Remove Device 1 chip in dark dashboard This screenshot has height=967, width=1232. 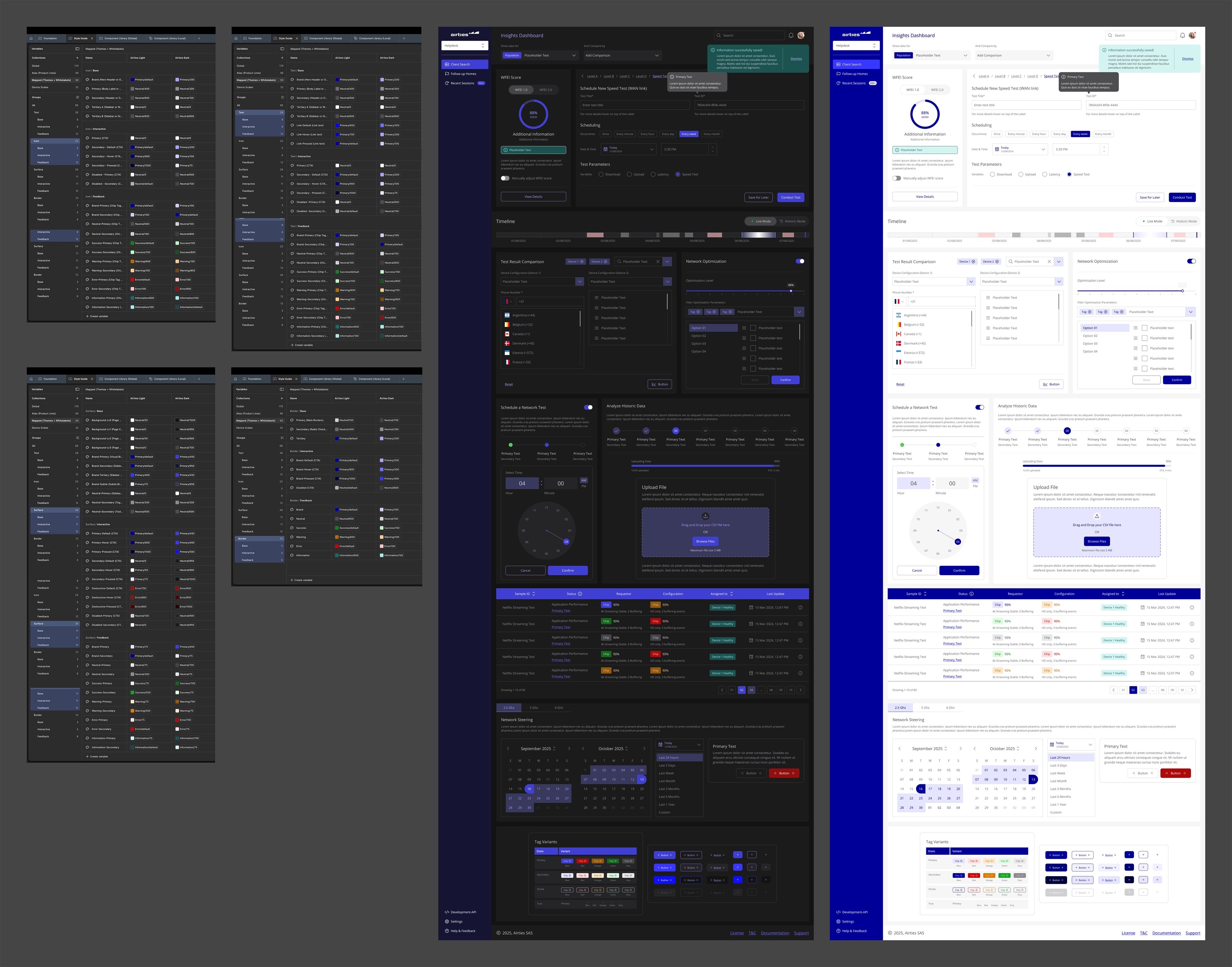click(582, 262)
